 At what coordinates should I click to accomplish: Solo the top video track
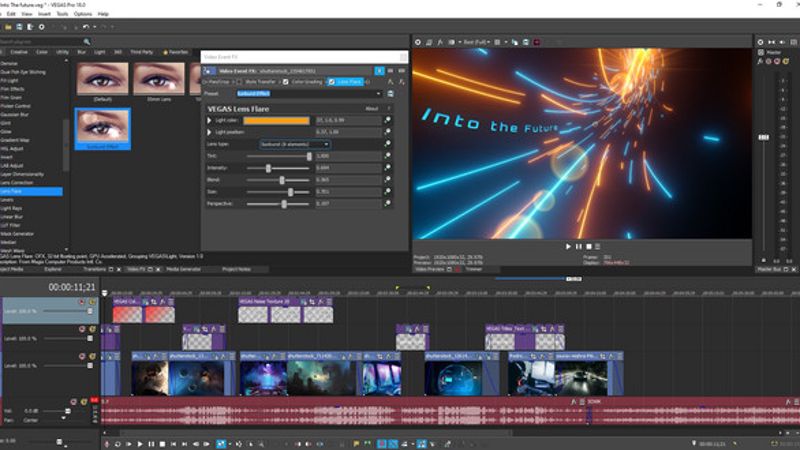pyautogui.click(x=92, y=302)
